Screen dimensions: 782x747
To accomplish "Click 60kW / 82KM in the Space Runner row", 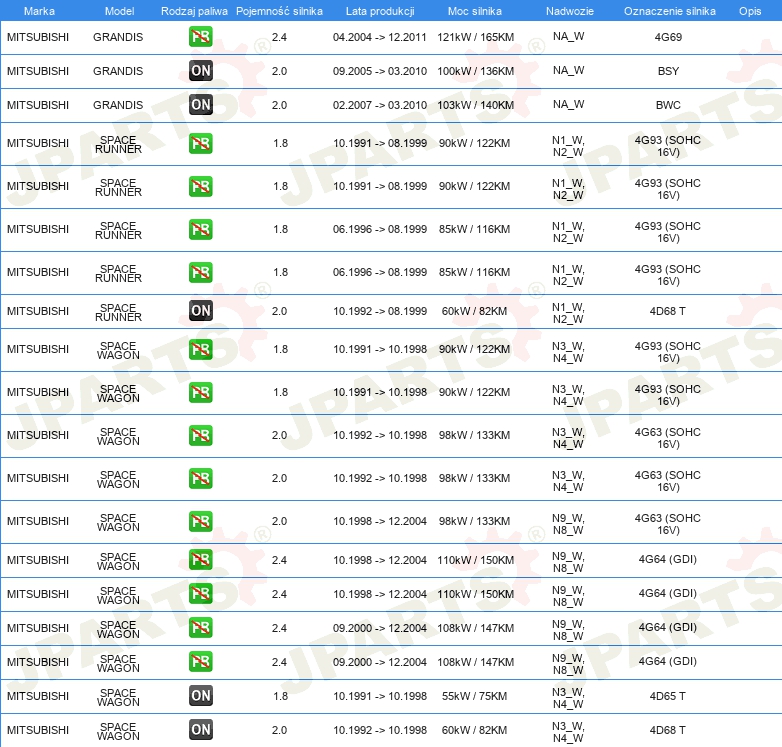I will click(x=474, y=311).
